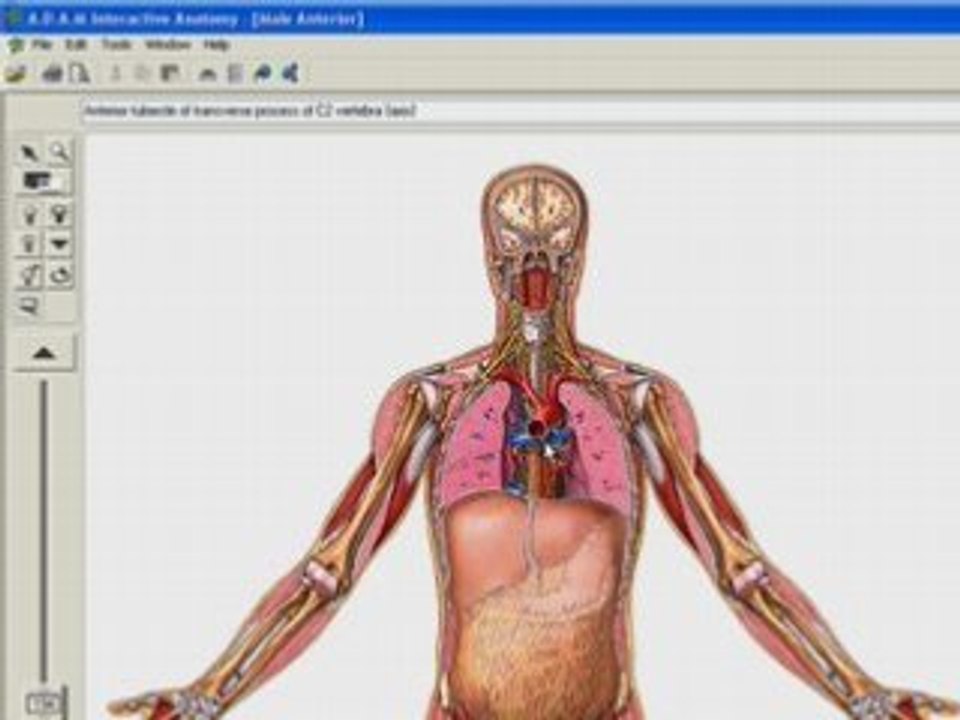Click the dark view-selector button in the palette
Screen dimensions: 960x720
click(x=43, y=182)
